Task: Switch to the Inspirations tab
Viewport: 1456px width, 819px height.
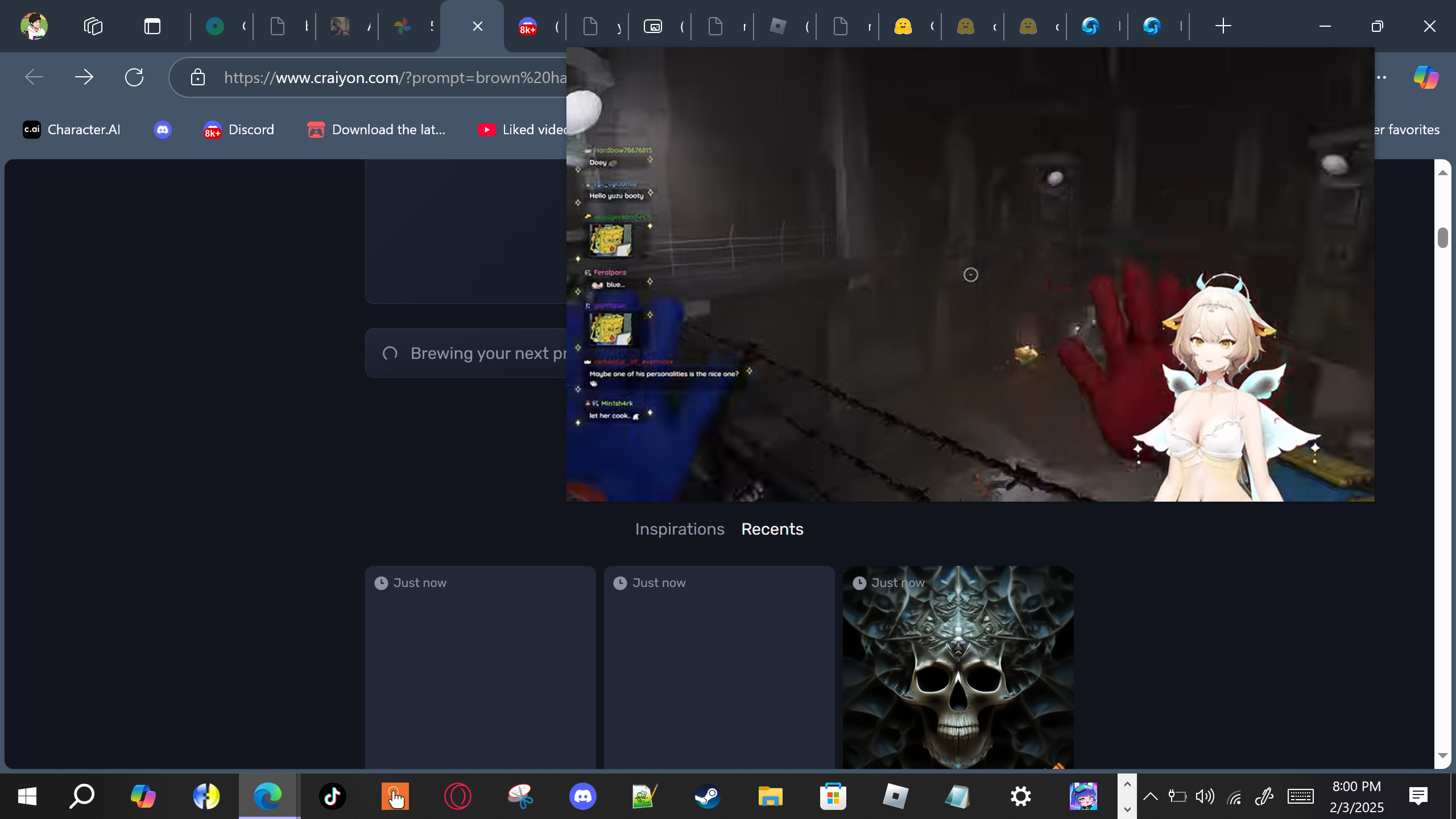Action: [x=680, y=529]
